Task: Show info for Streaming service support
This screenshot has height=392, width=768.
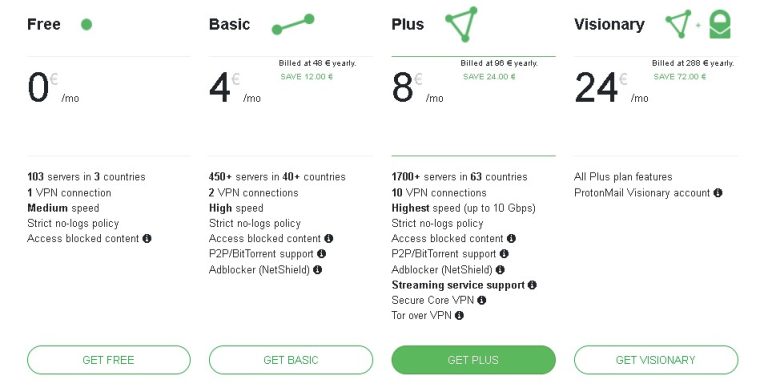Action: pos(532,285)
